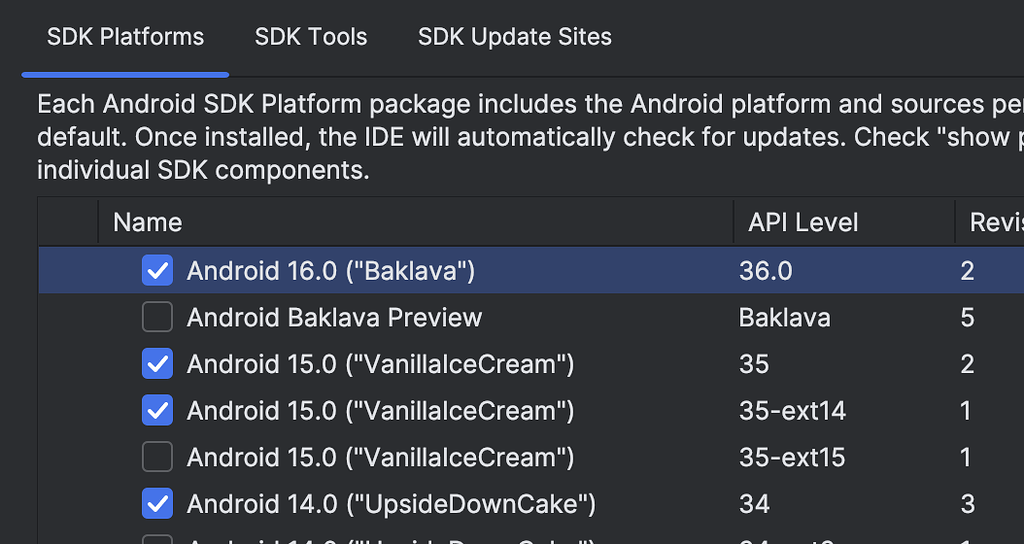Image resolution: width=1024 pixels, height=544 pixels.
Task: Click the "Baklava" API level cell
Action: pos(784,317)
